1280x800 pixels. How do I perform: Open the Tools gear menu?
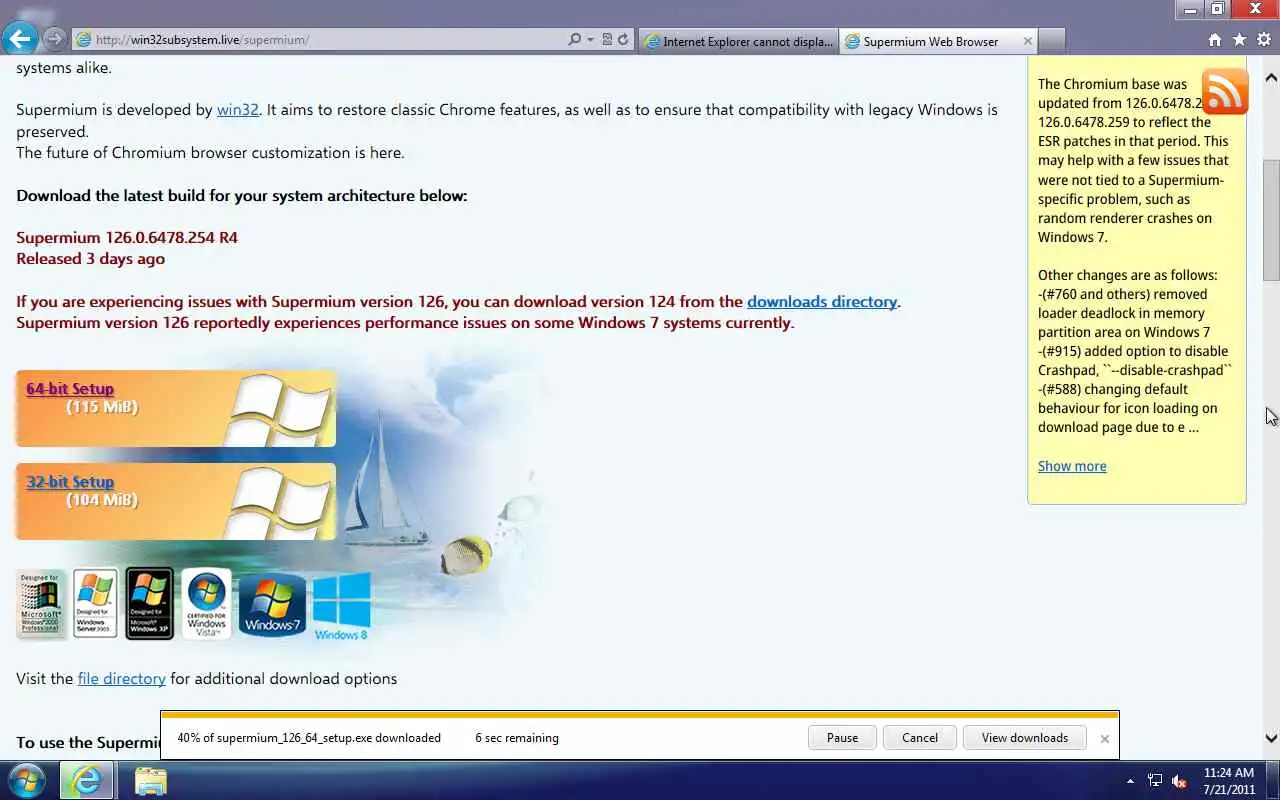pyautogui.click(x=1263, y=40)
